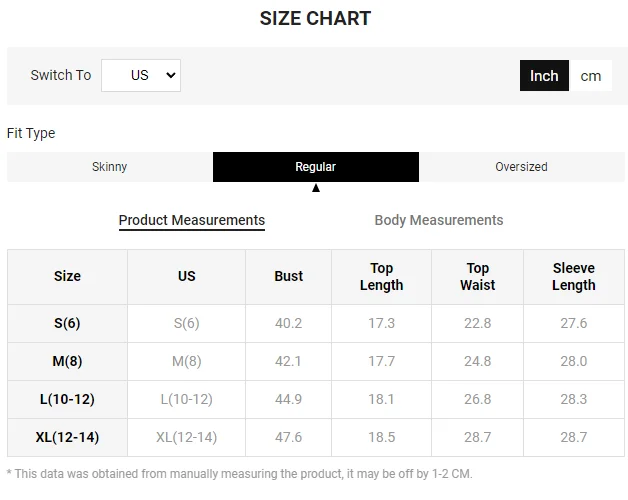Screen dimensions: 628x500
Task: Open the Body Measurements tab
Action: 439,220
